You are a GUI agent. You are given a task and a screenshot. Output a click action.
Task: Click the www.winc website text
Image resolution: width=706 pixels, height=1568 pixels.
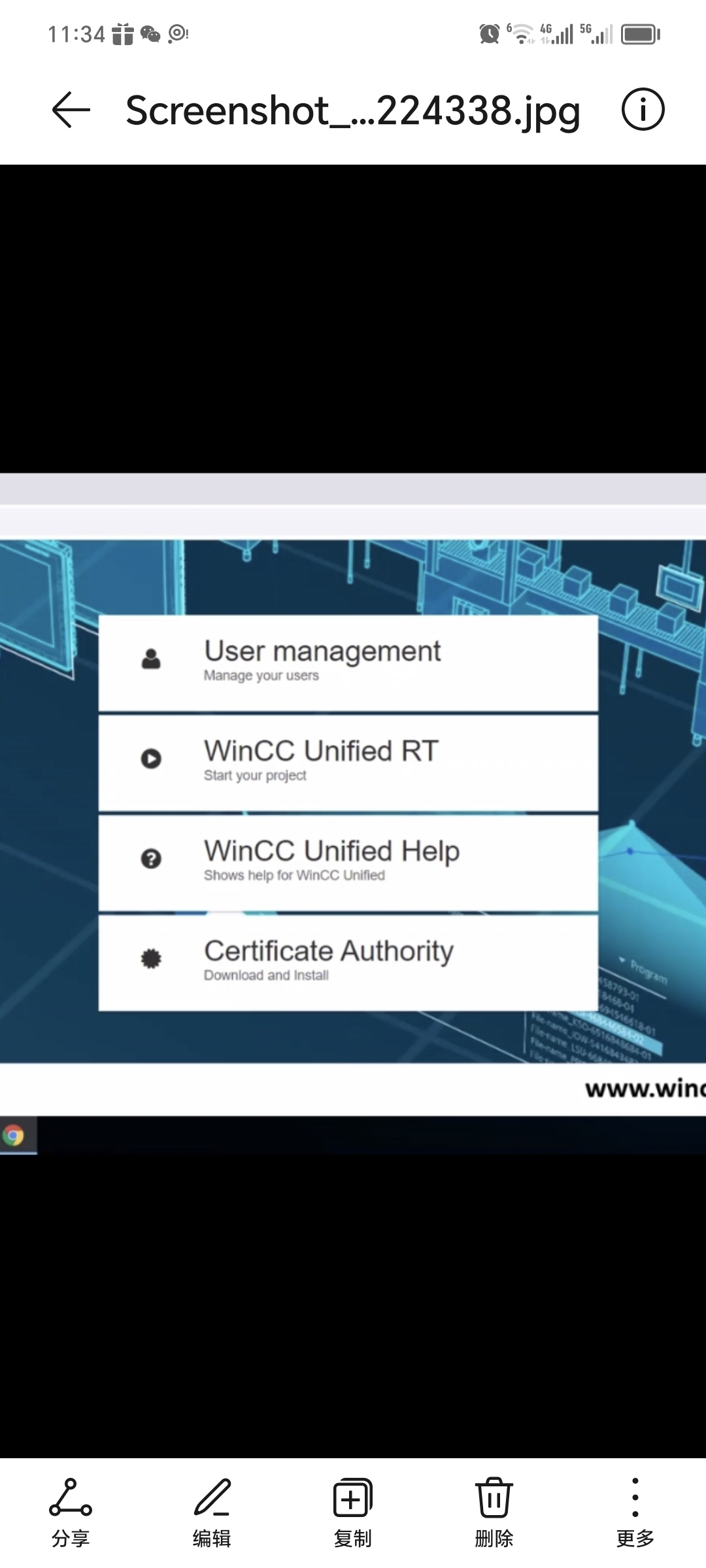[x=644, y=1089]
